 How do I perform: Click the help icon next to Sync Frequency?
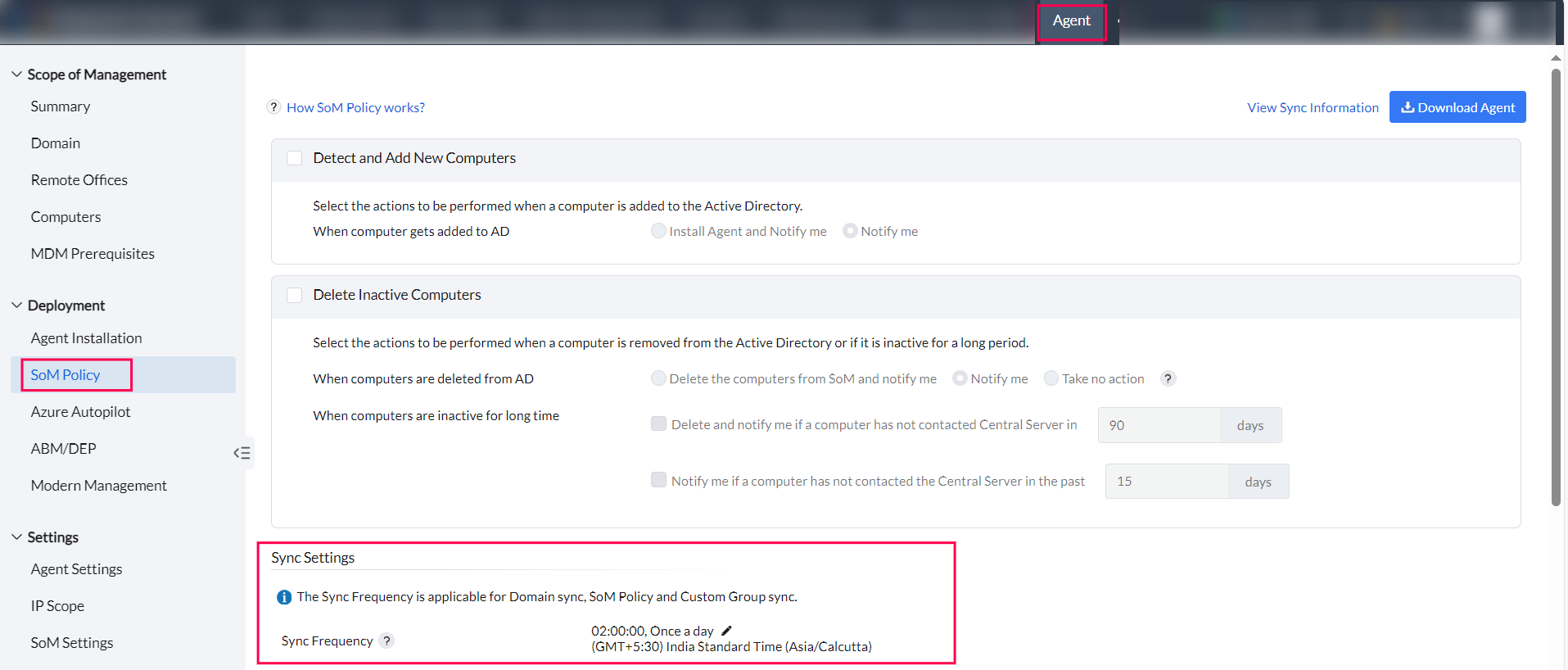[x=387, y=641]
